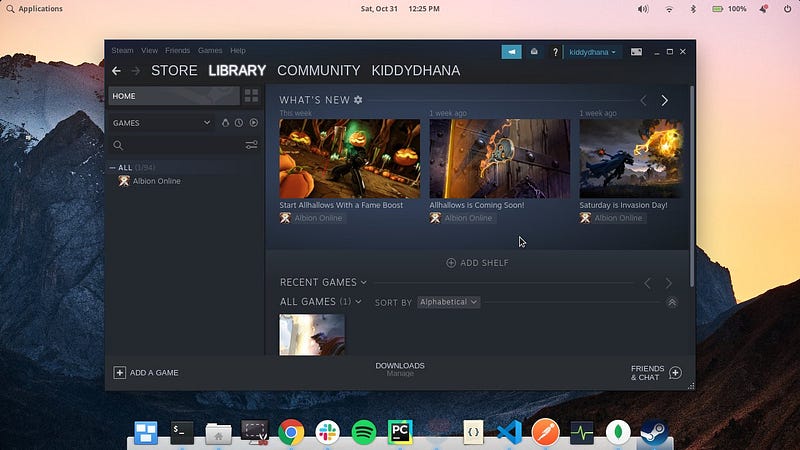Open Terminal from the dock
Screen dimensions: 800x450
[182, 433]
